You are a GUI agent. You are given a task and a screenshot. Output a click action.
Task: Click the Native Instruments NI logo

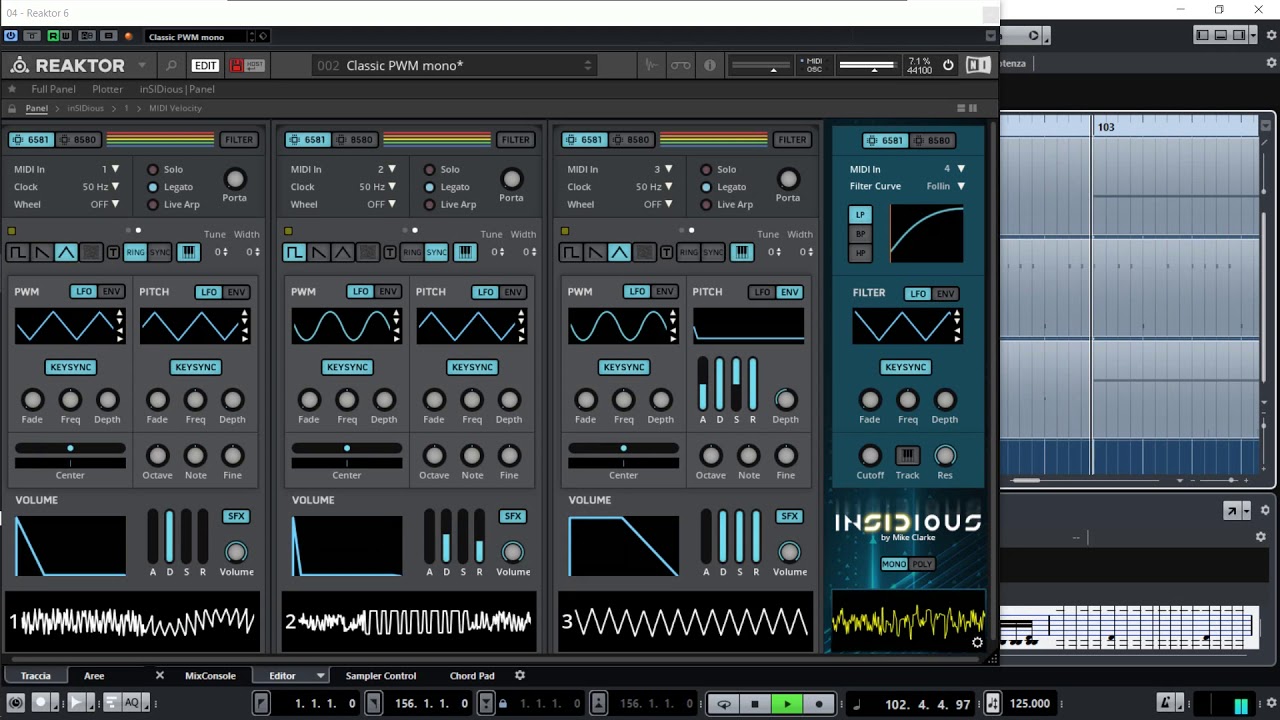coord(978,66)
